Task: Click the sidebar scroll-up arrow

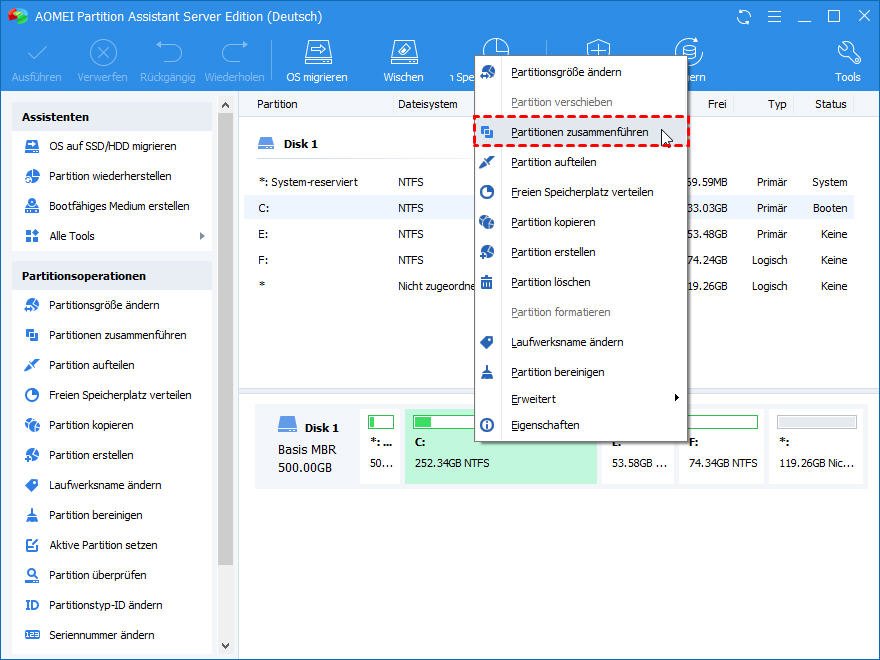Action: tap(226, 105)
